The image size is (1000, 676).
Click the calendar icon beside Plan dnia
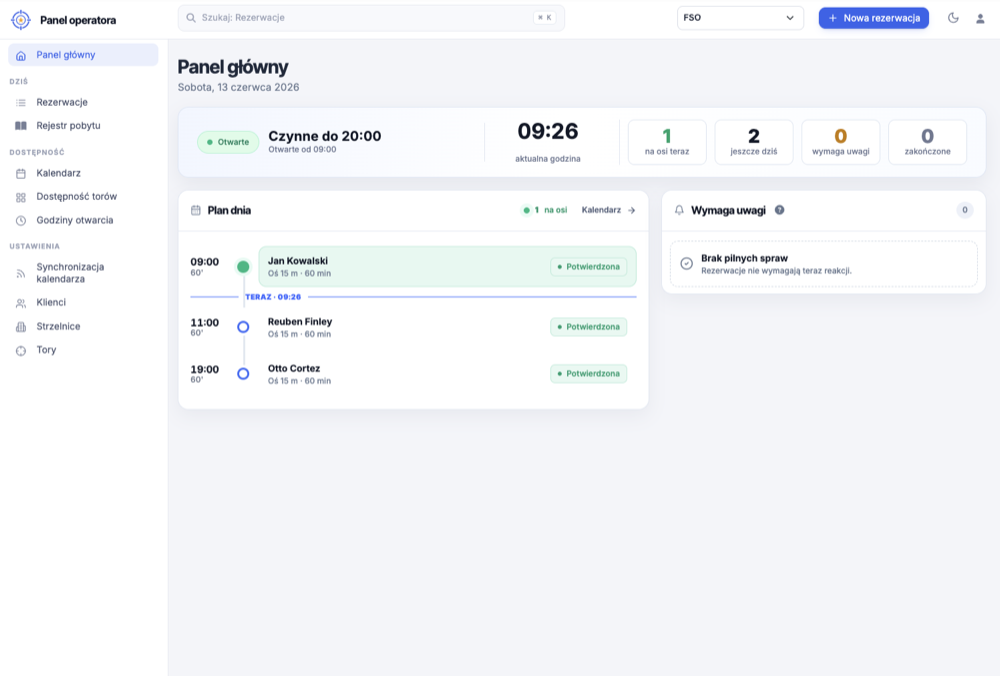196,210
